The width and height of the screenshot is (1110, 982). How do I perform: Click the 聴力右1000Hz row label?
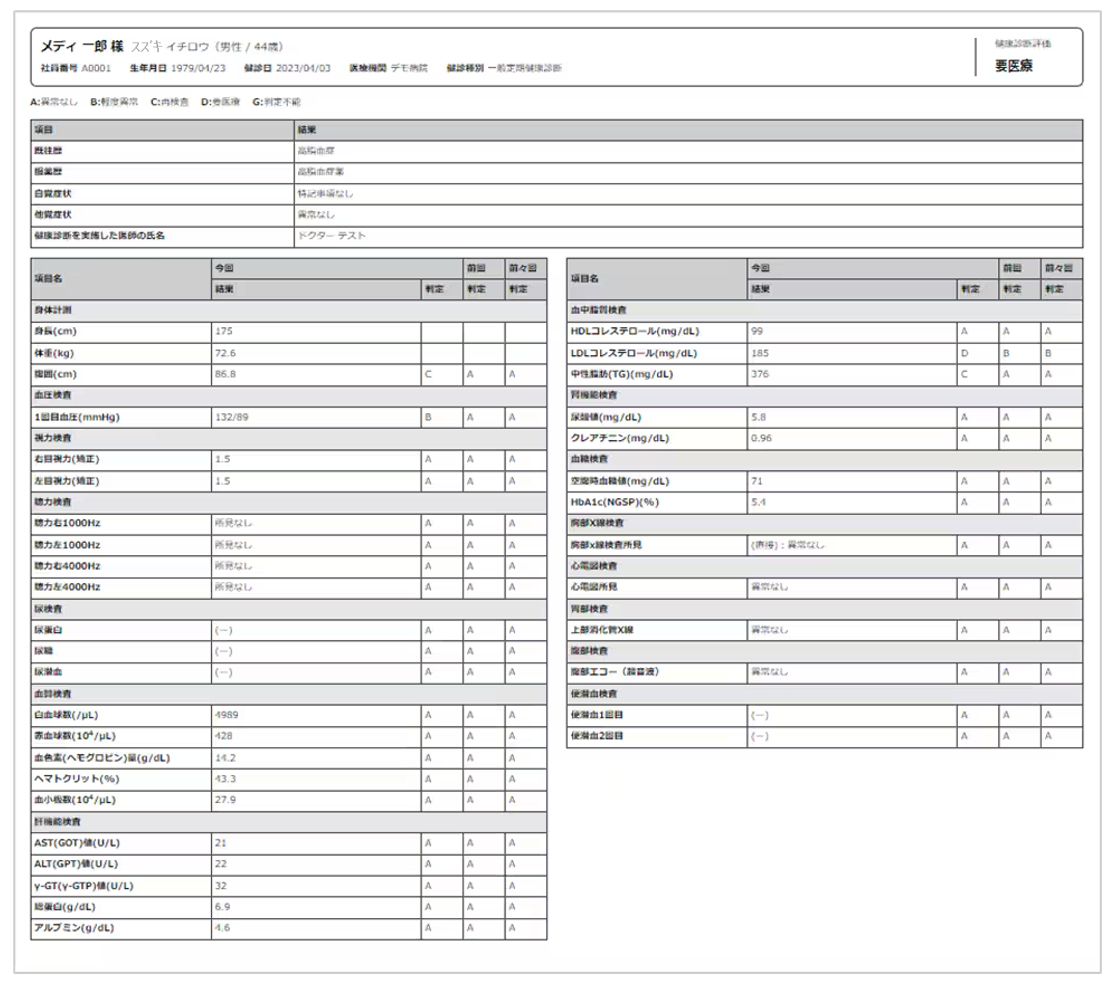[x=67, y=523]
